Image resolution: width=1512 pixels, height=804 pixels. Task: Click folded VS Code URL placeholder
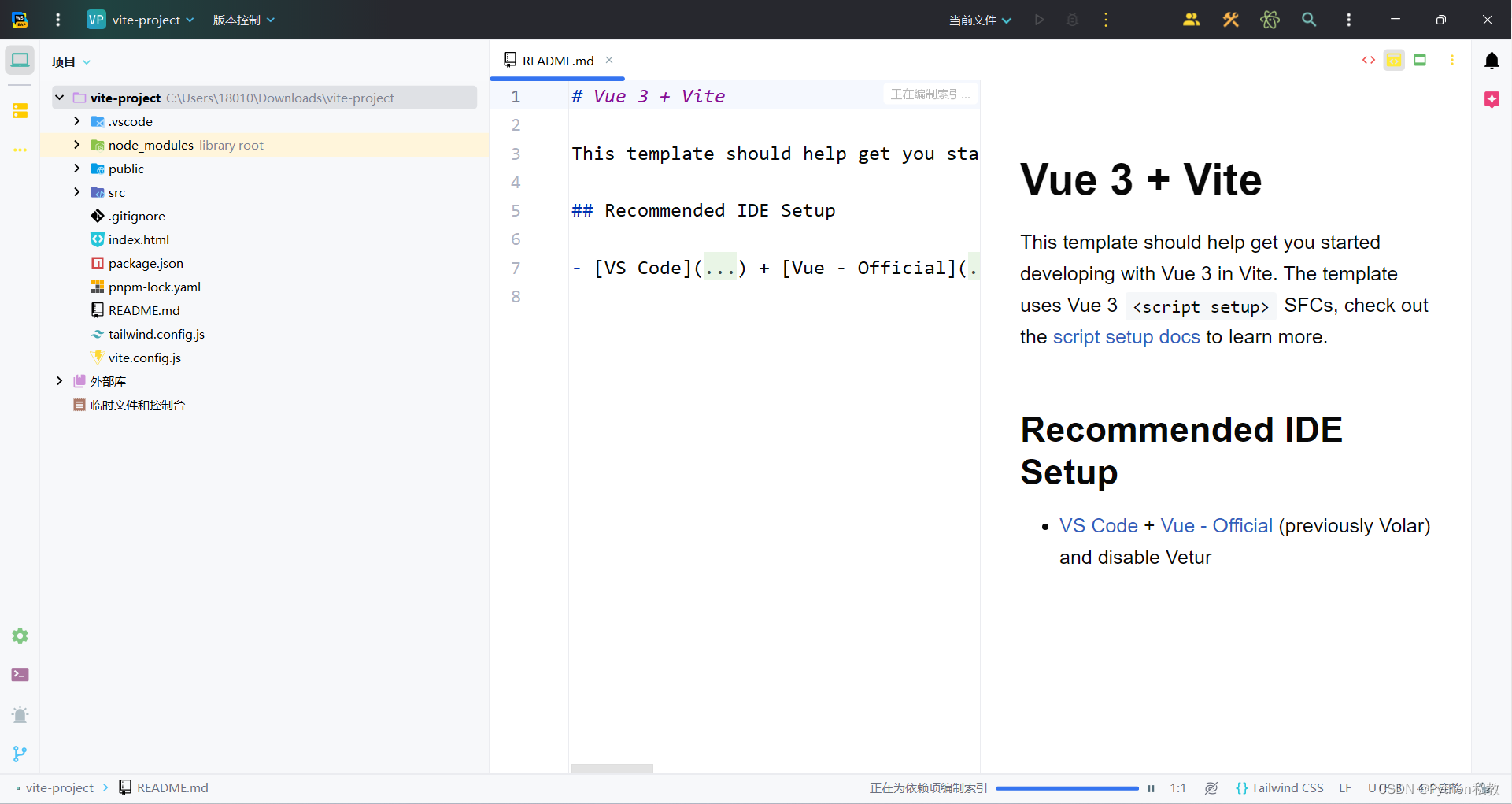[720, 269]
